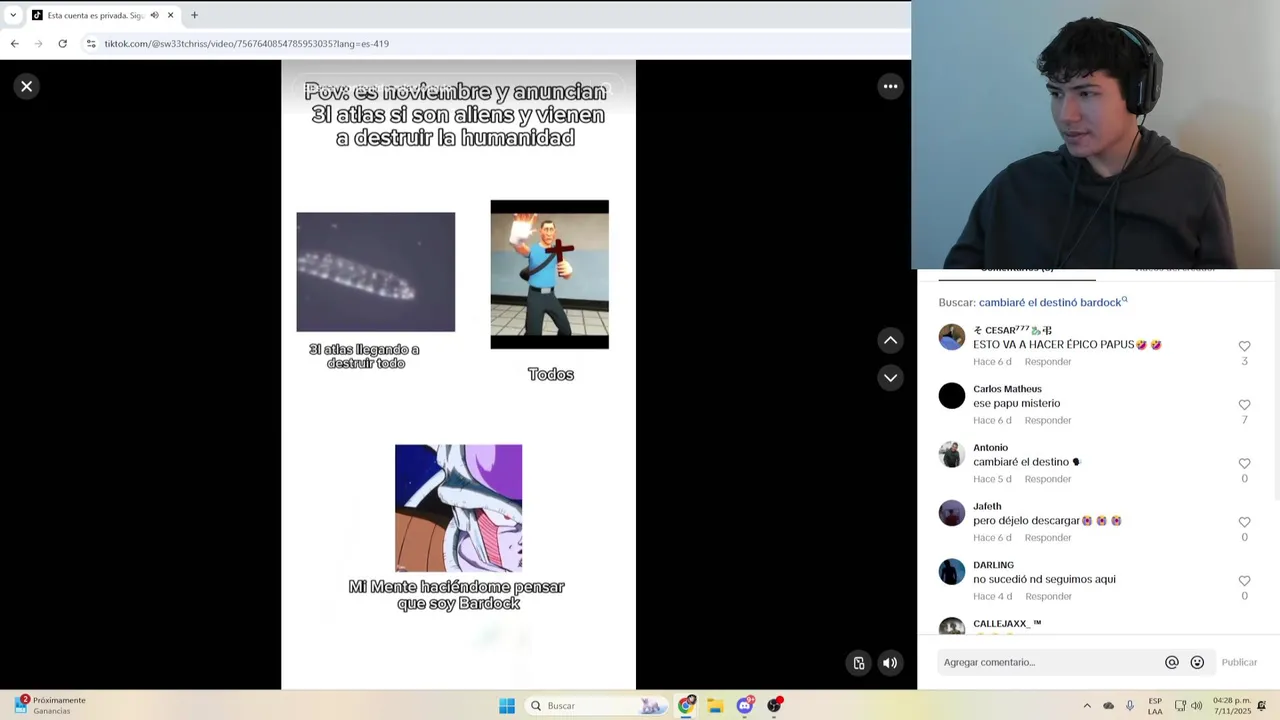Open the Carlos Matheus username
Viewport: 1280px width, 720px height.
1007,389
